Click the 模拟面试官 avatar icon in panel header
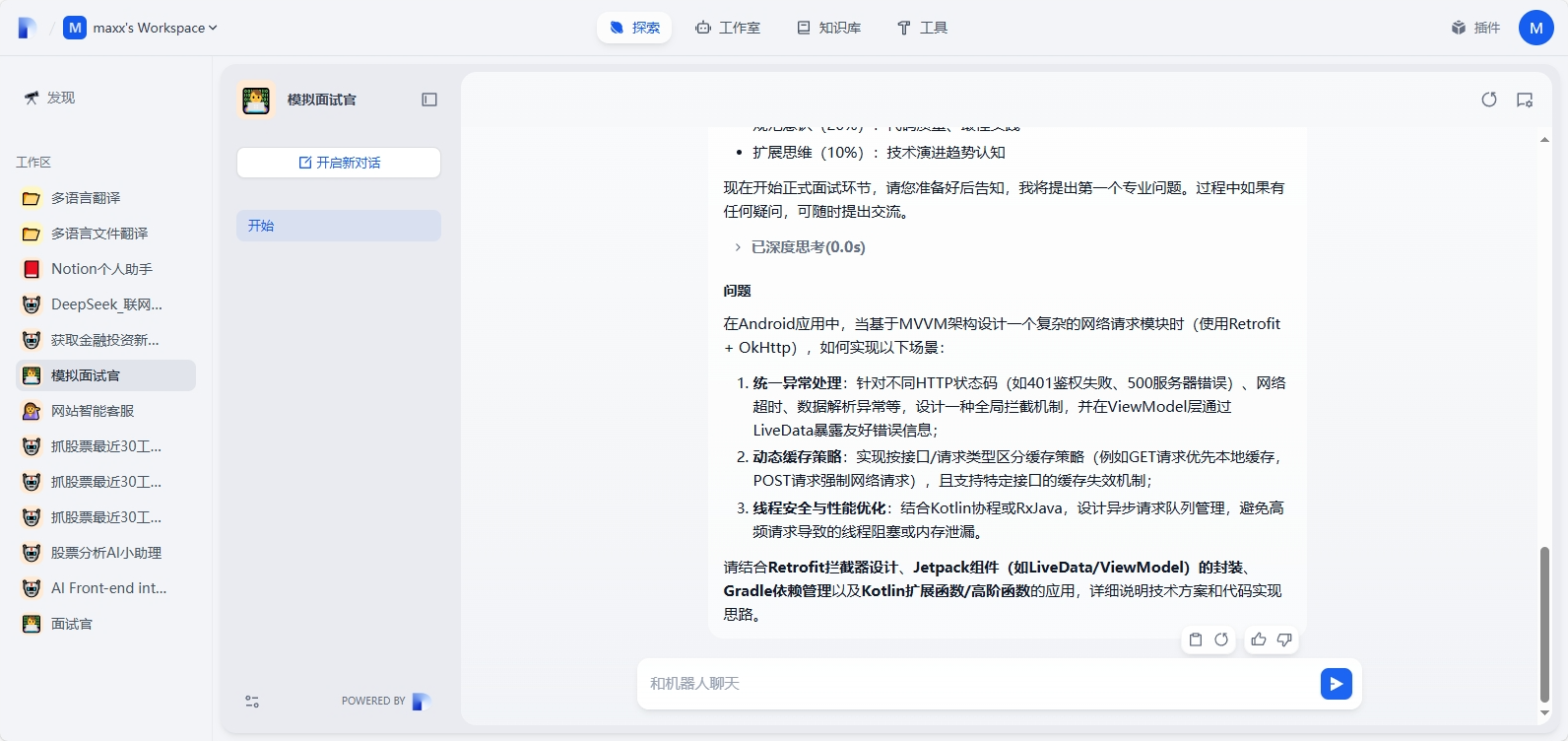Viewport: 1568px width, 741px height. (x=256, y=100)
